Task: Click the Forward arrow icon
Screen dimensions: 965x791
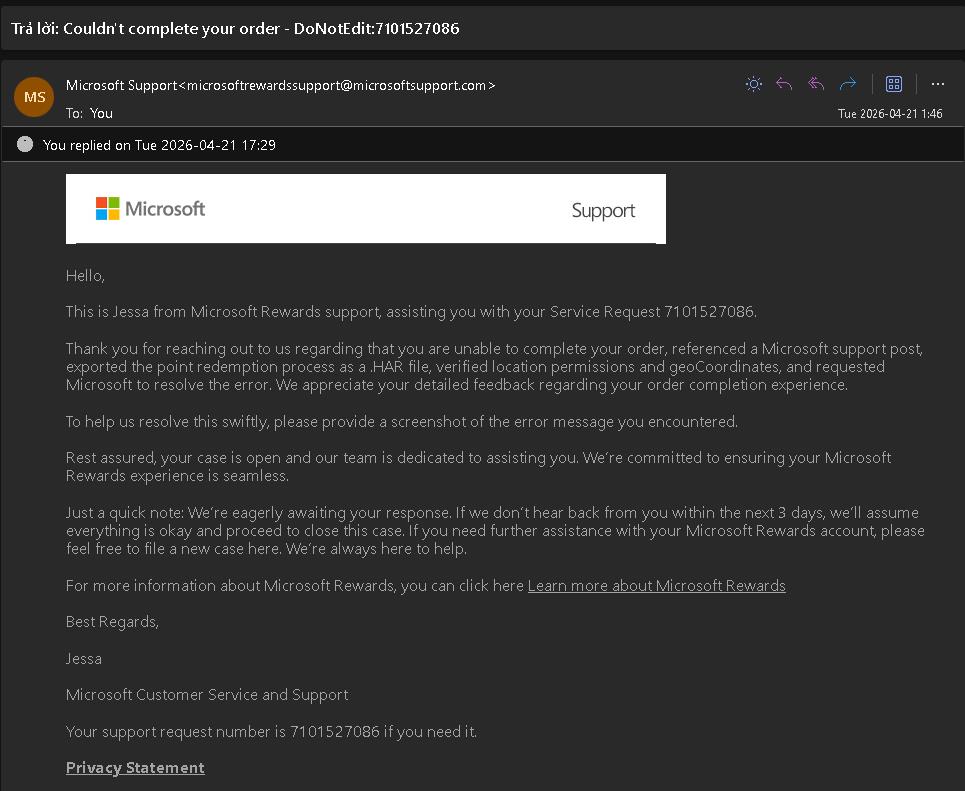Action: [x=847, y=84]
